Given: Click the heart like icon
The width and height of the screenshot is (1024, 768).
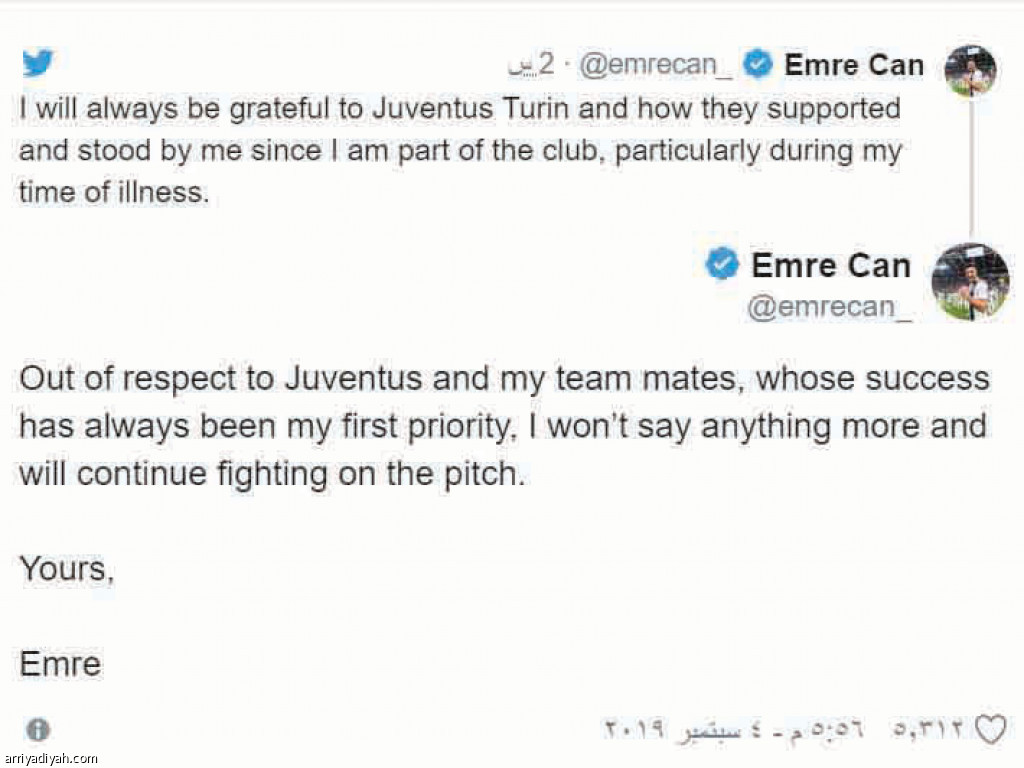Looking at the screenshot, I should (990, 729).
